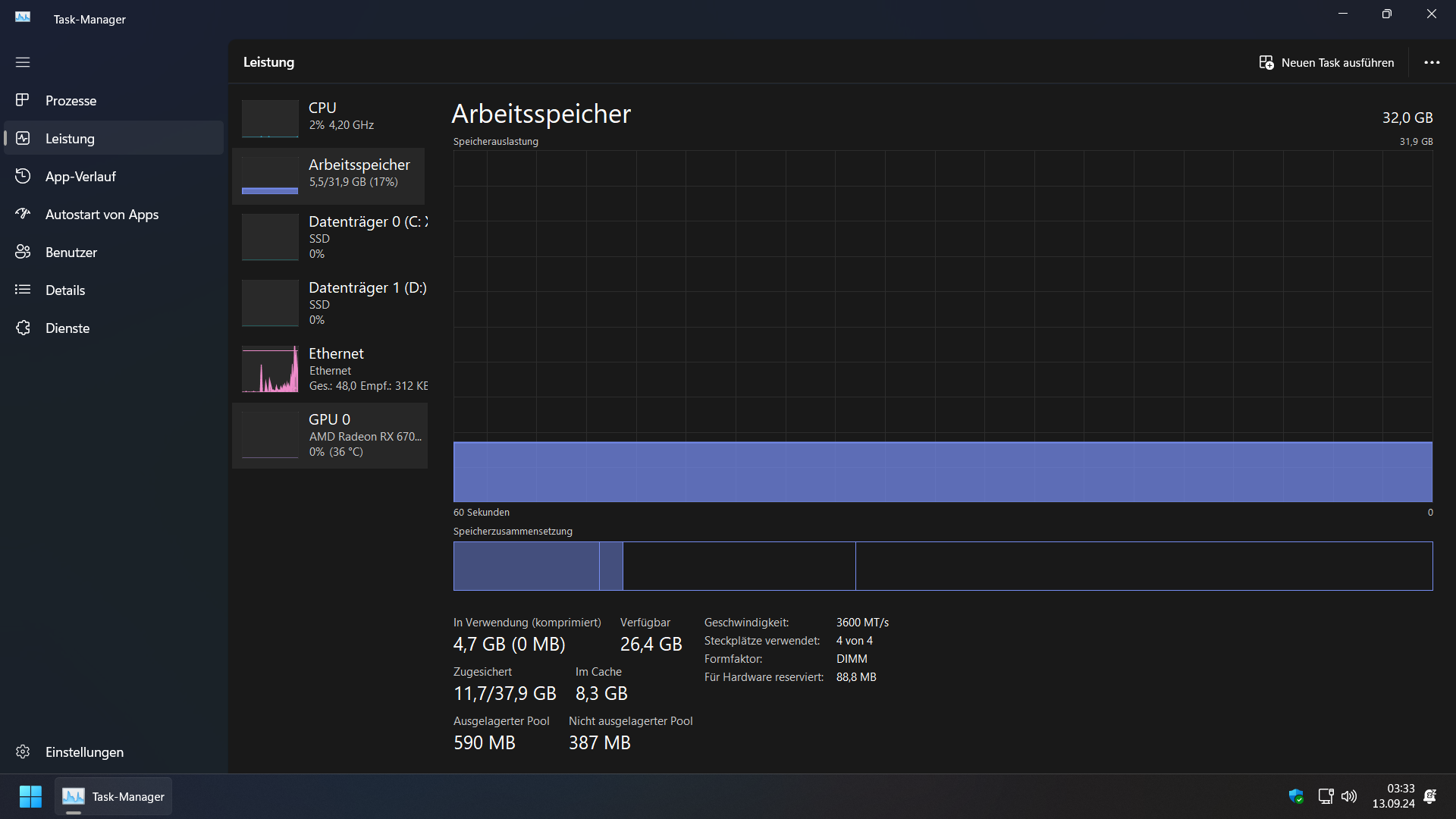Click the Speicherauslastung usage graph

pyautogui.click(x=943, y=326)
